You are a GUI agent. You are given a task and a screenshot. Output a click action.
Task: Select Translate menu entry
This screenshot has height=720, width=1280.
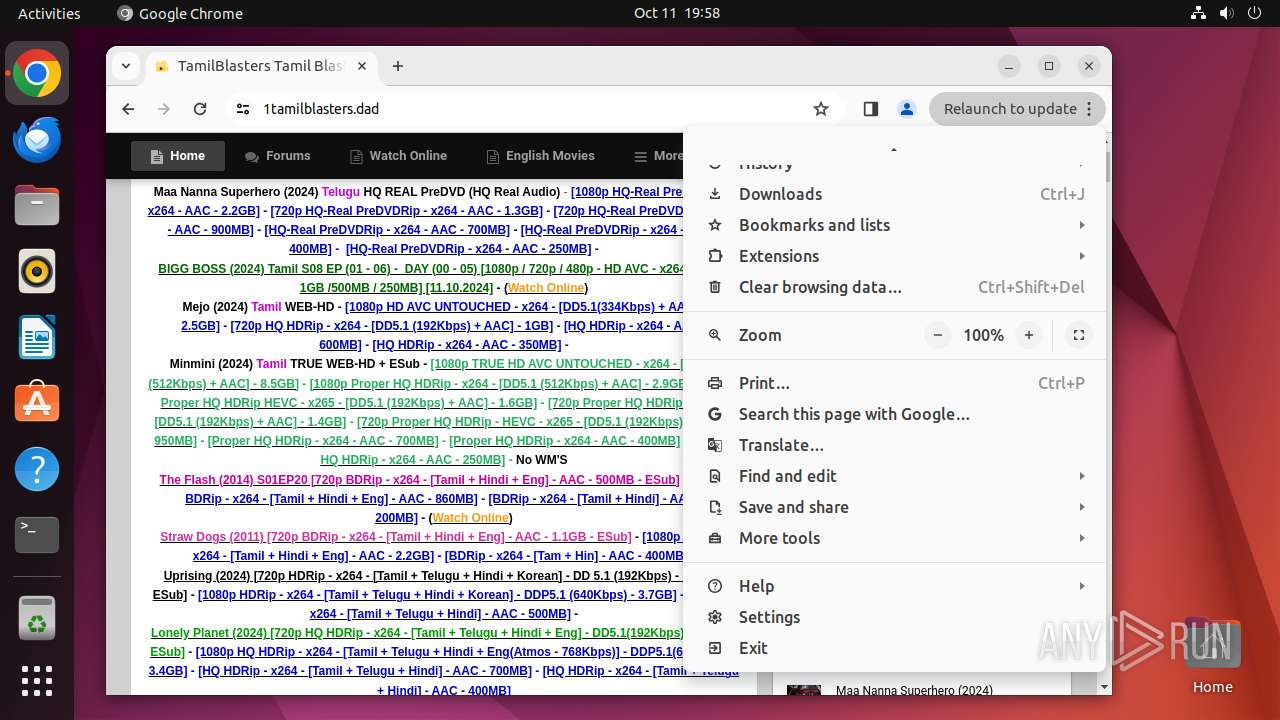pyautogui.click(x=896, y=445)
